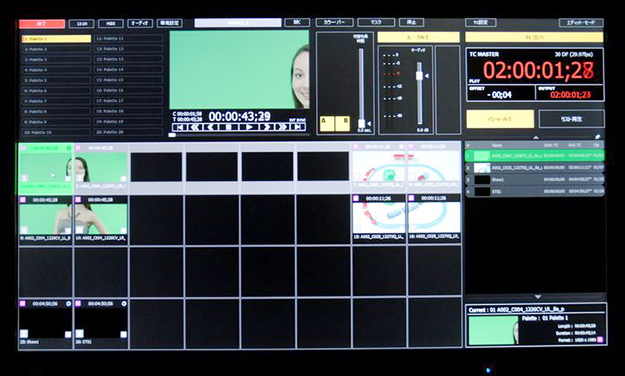Image resolution: width=625 pixels, height=376 pixels.
Task: Select clip 9 thumbnail in second row
Action: [x=46, y=219]
